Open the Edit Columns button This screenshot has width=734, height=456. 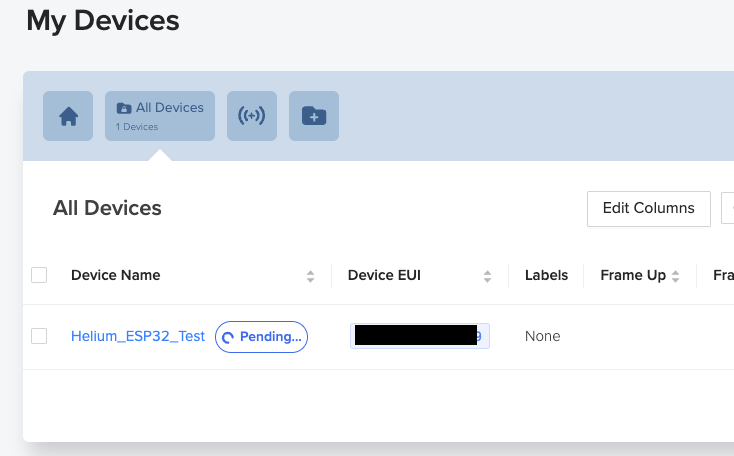[649, 209]
